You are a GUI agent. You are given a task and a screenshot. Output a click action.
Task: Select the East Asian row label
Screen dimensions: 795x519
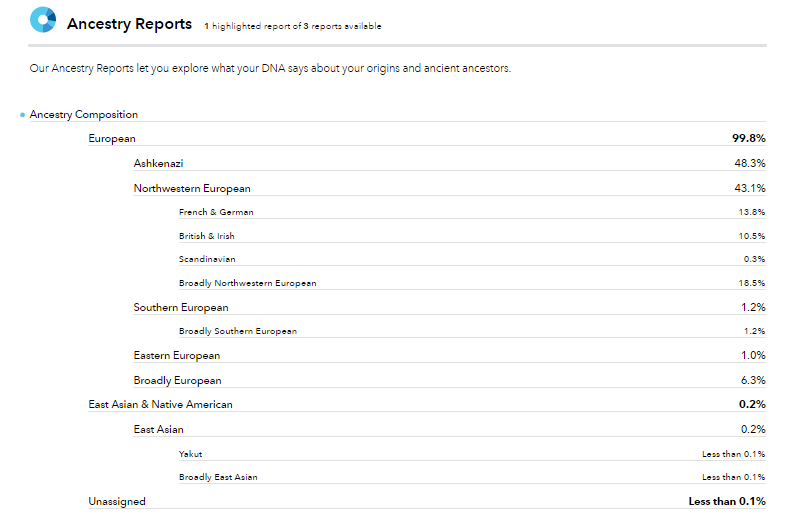point(158,429)
